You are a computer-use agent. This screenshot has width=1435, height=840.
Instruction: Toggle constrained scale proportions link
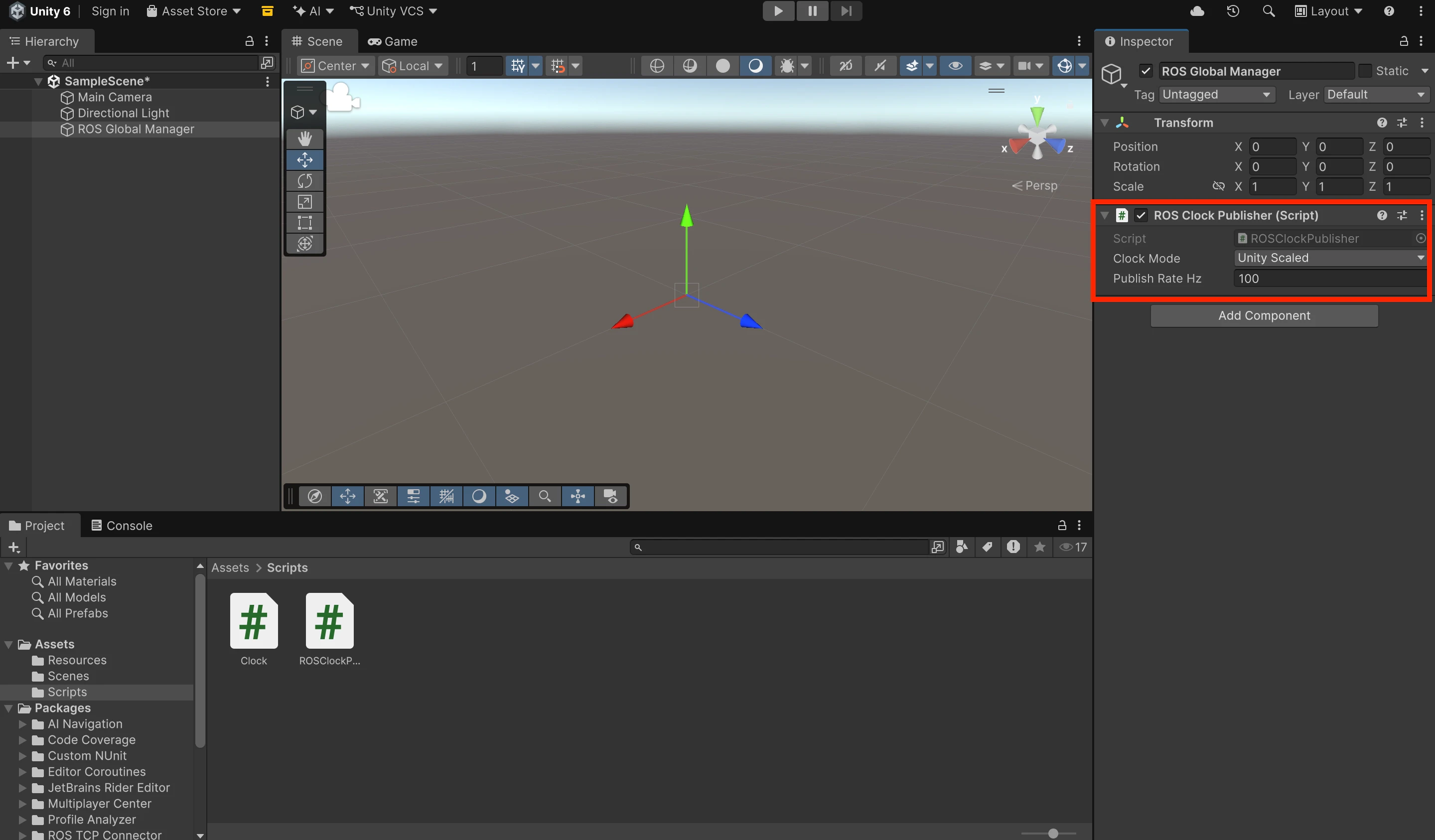pyautogui.click(x=1218, y=186)
